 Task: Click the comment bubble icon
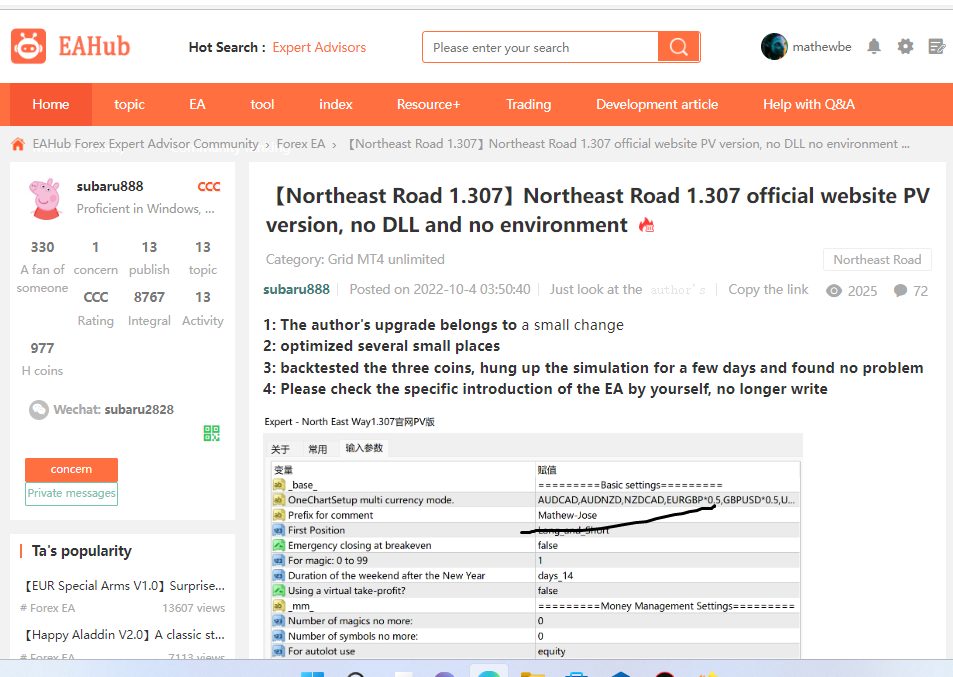point(900,290)
